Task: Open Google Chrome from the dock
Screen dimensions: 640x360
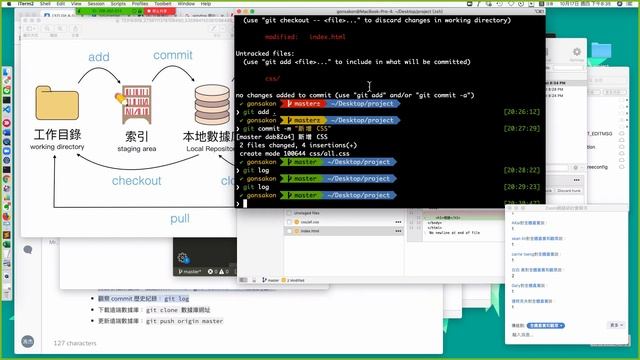Action: (7, 179)
